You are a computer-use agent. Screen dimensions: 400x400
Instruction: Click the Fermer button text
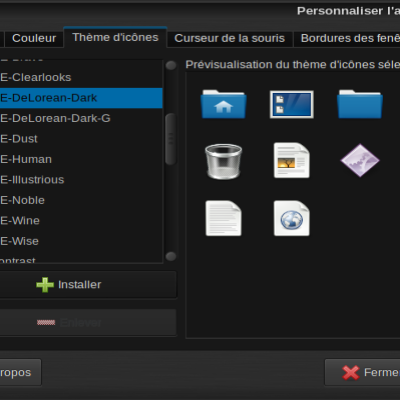[382, 372]
